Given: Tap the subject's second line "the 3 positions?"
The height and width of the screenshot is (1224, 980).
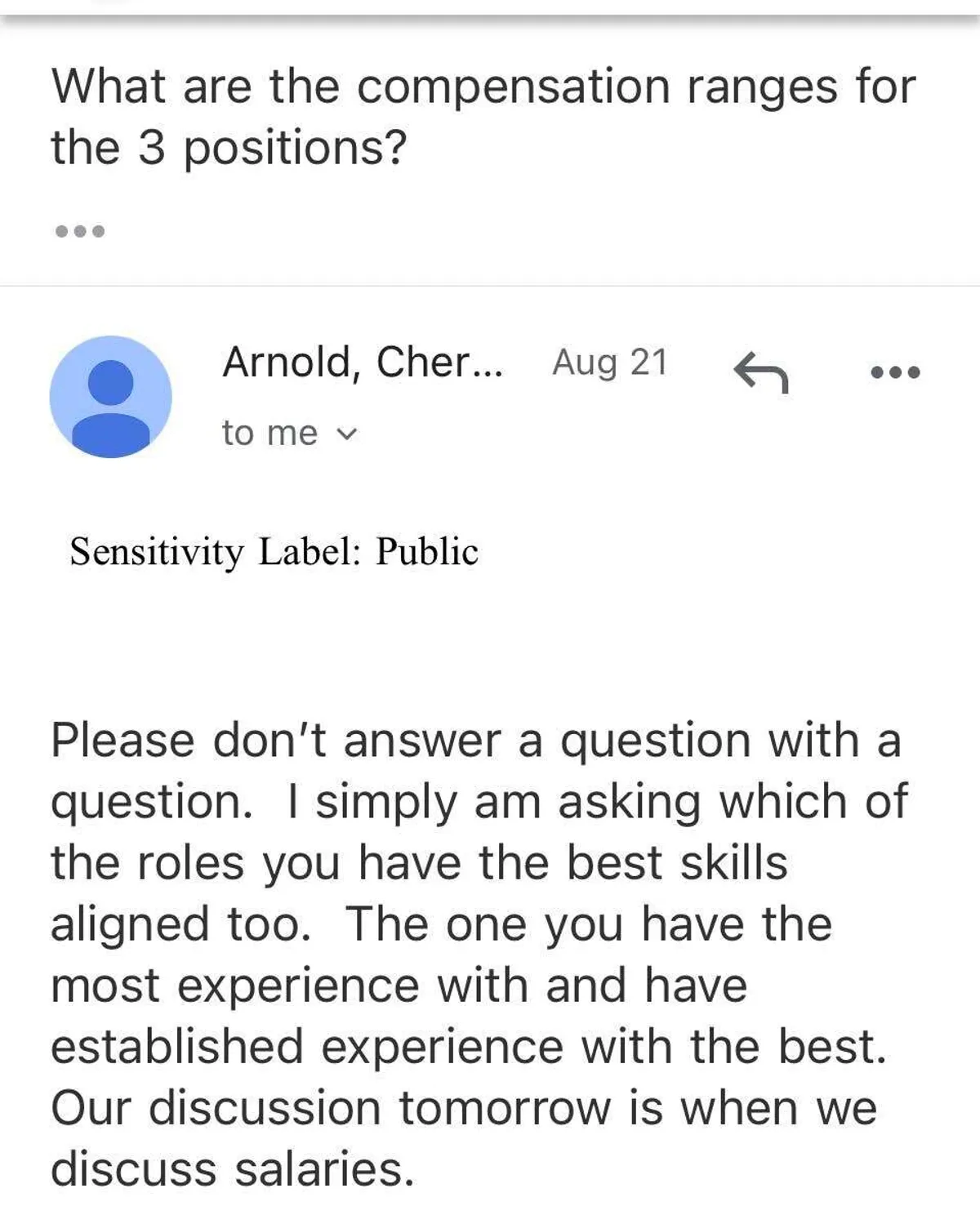Looking at the screenshot, I should (x=229, y=149).
